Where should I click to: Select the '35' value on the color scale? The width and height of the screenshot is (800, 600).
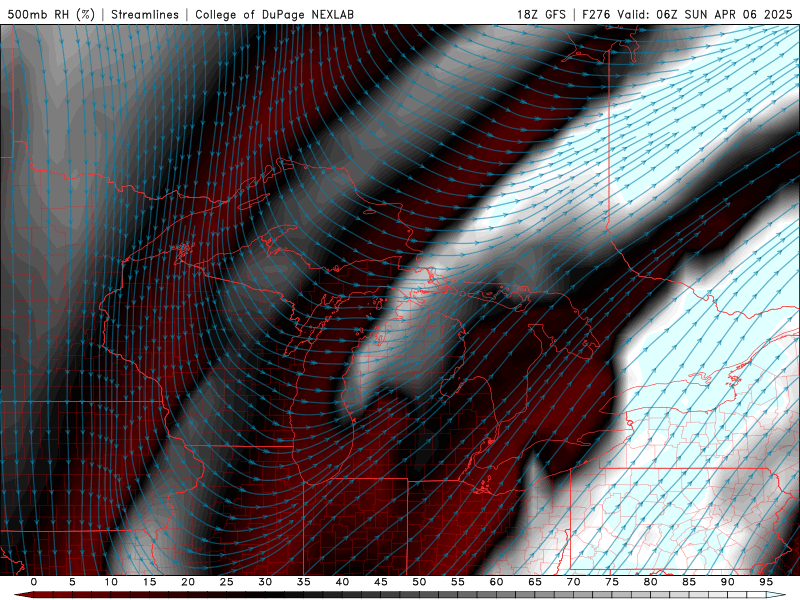304,582
